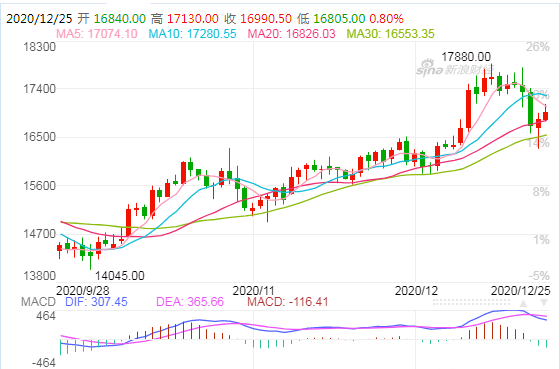This screenshot has width=560, height=369.
Task: Select the MA5 legend label
Action: [x=97, y=34]
